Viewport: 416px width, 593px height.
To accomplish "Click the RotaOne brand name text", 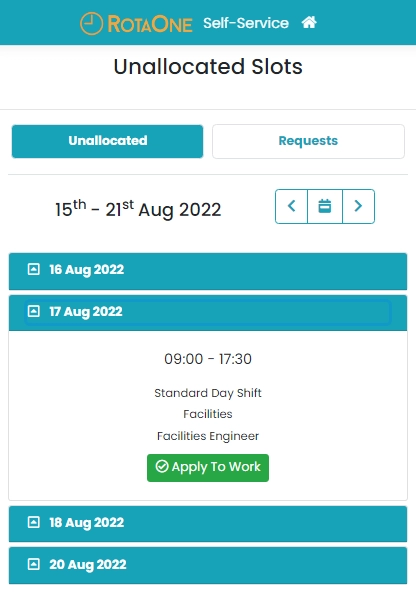I will pyautogui.click(x=150, y=24).
